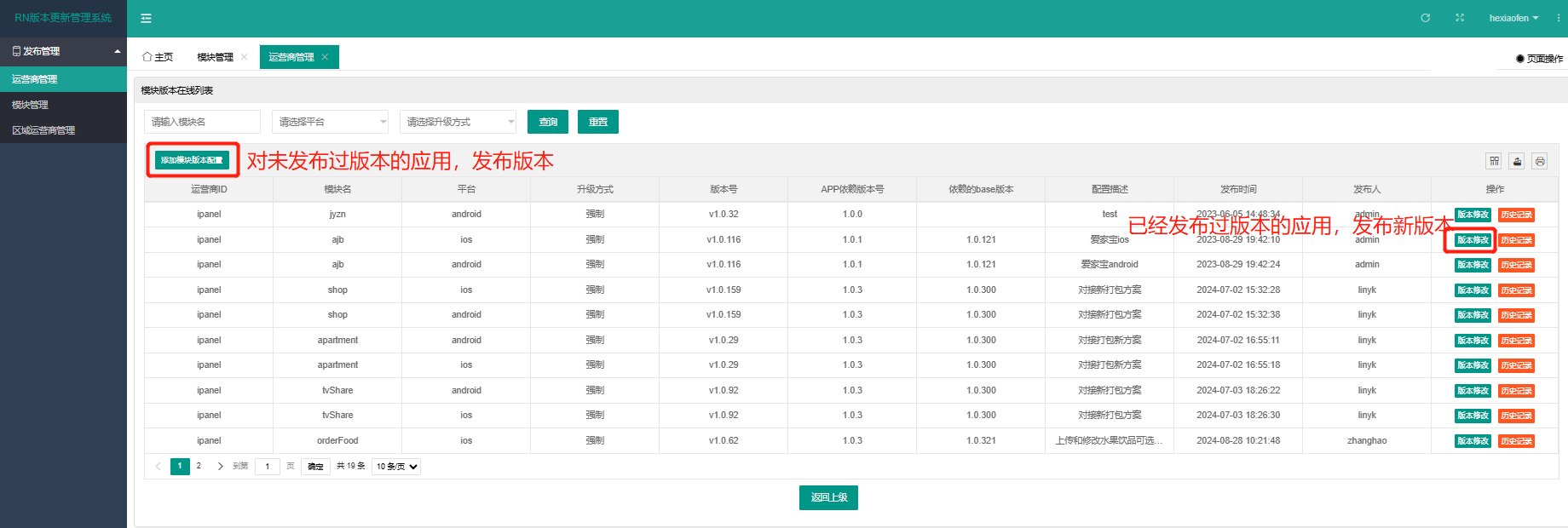Enter fullscreen using the top bar icon

(x=1460, y=18)
